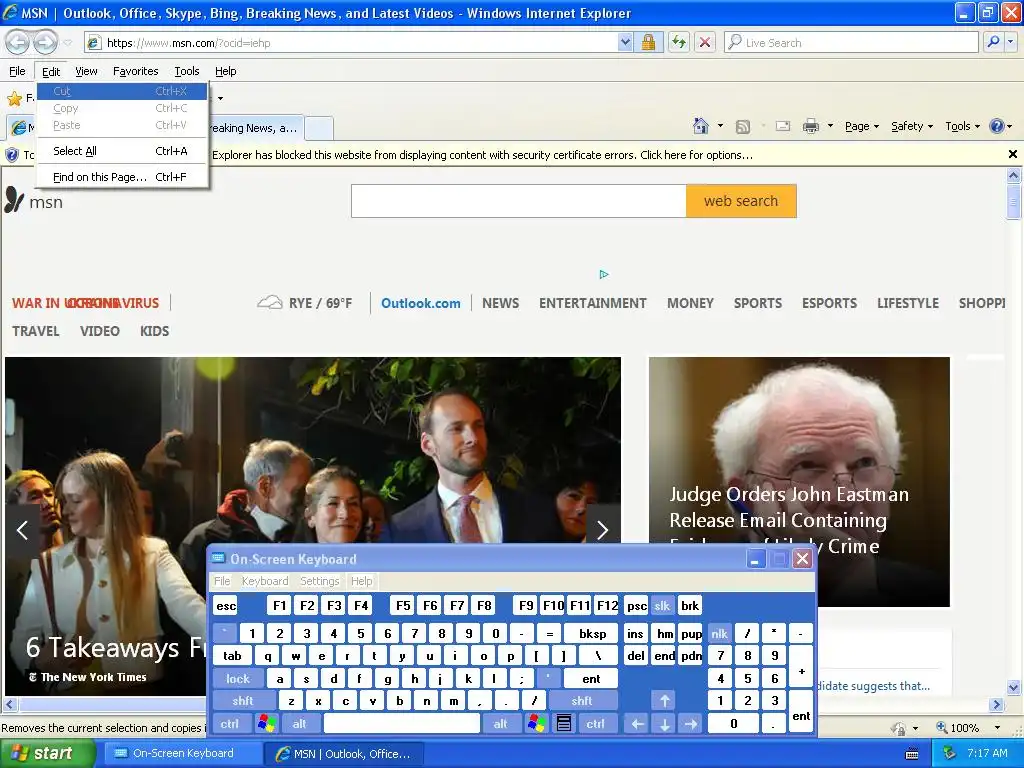This screenshot has height=768, width=1024.
Task: Click the web search button
Action: click(x=741, y=201)
